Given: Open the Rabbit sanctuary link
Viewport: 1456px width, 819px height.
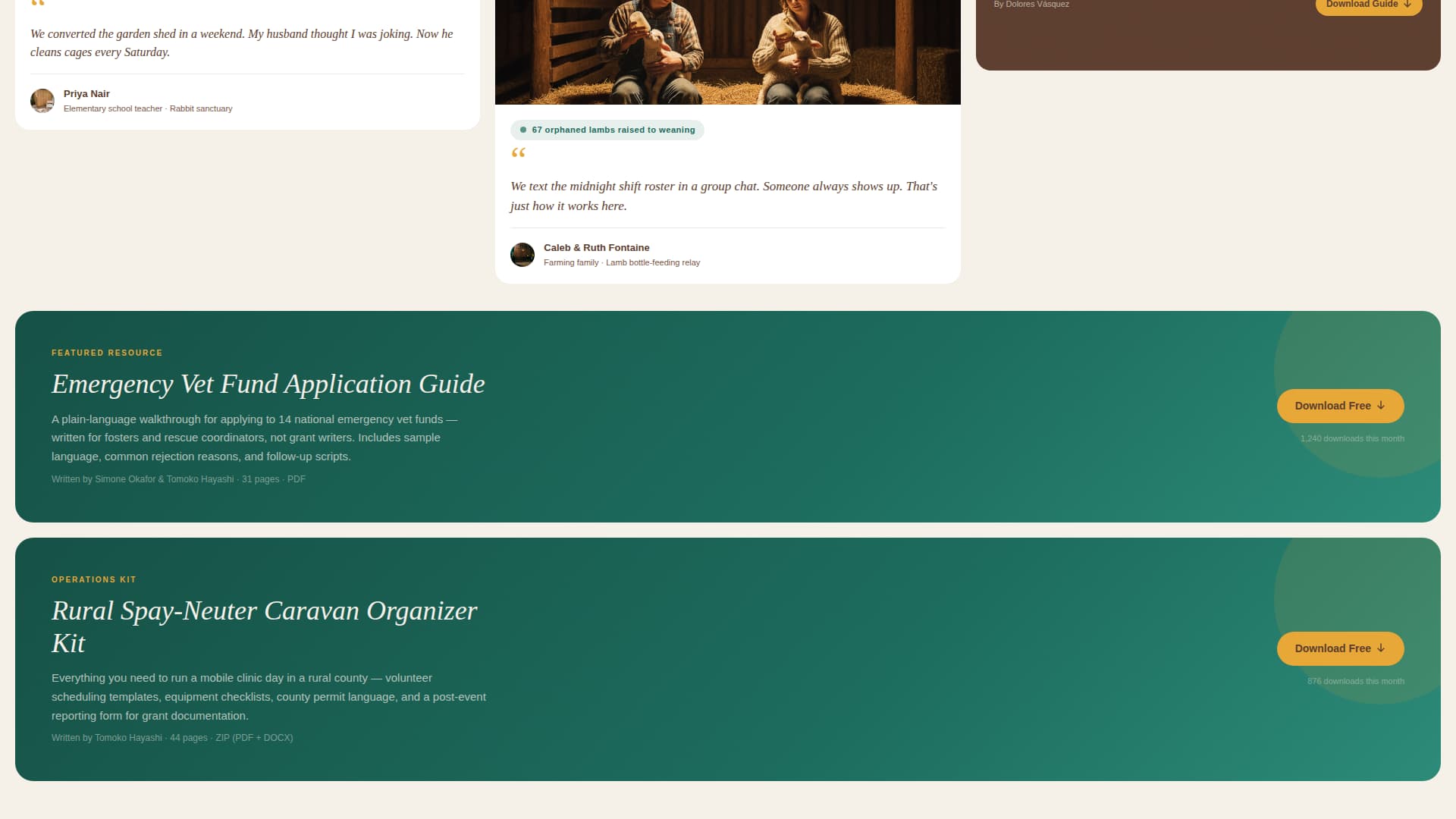Looking at the screenshot, I should click(x=201, y=108).
